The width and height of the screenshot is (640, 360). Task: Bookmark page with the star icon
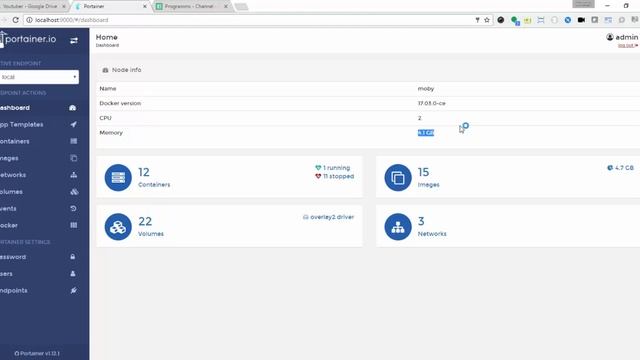click(487, 20)
